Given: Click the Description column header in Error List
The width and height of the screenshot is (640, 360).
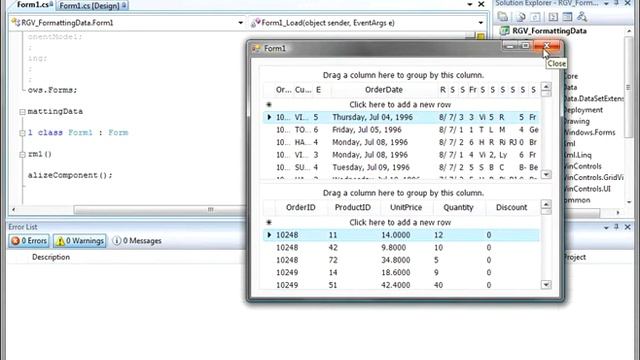Looking at the screenshot, I should click(51, 257).
